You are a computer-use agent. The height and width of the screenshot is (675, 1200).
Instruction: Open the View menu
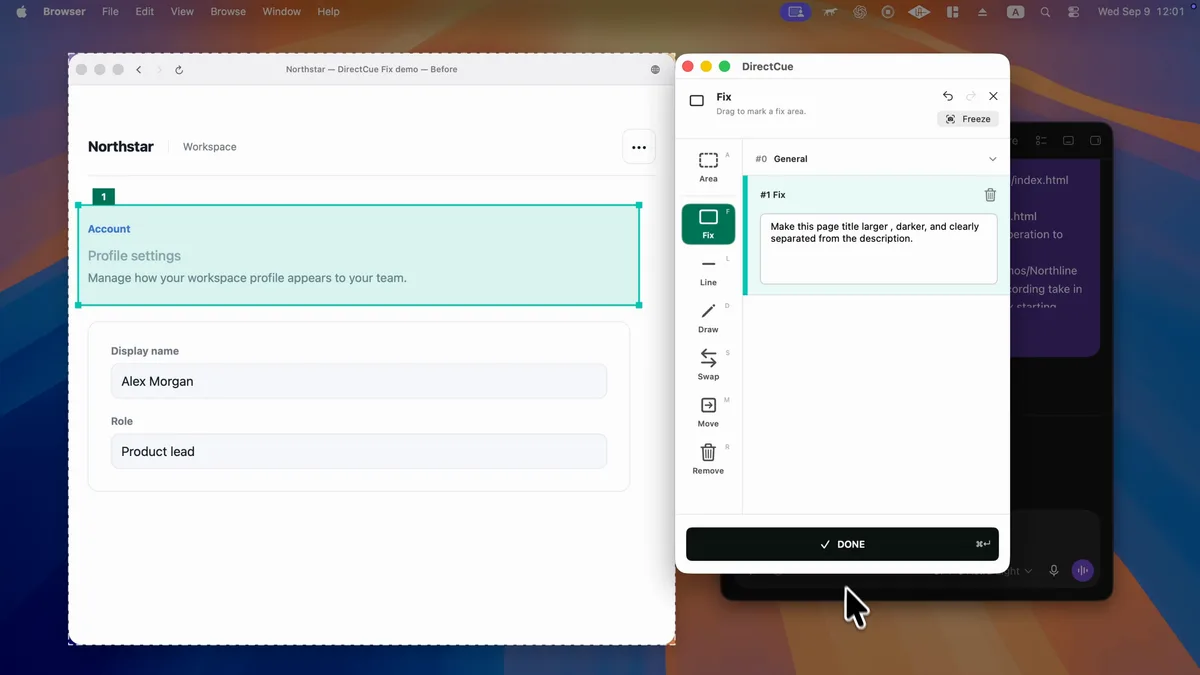(182, 12)
